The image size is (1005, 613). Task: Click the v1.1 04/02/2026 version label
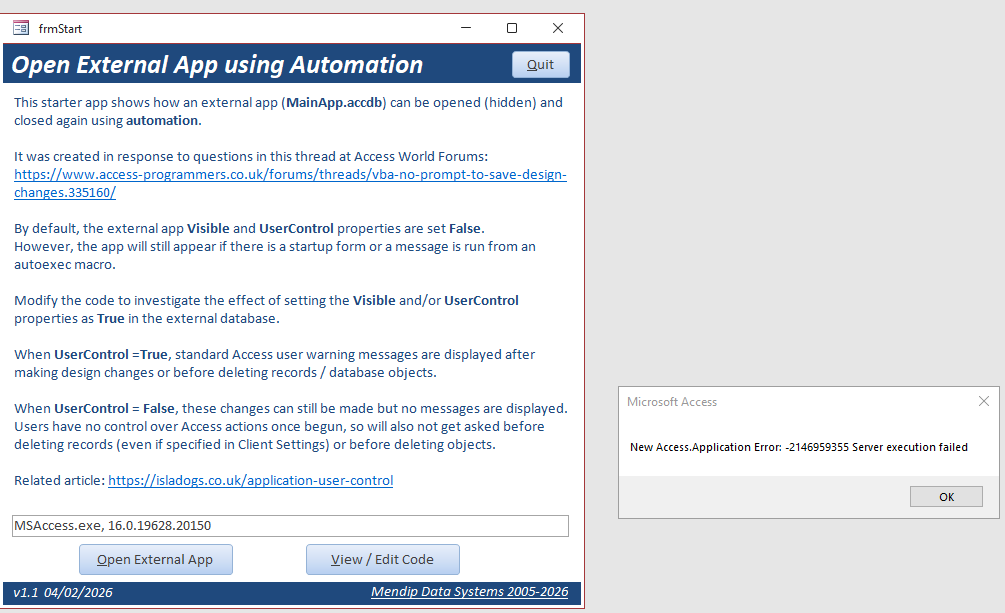63,592
